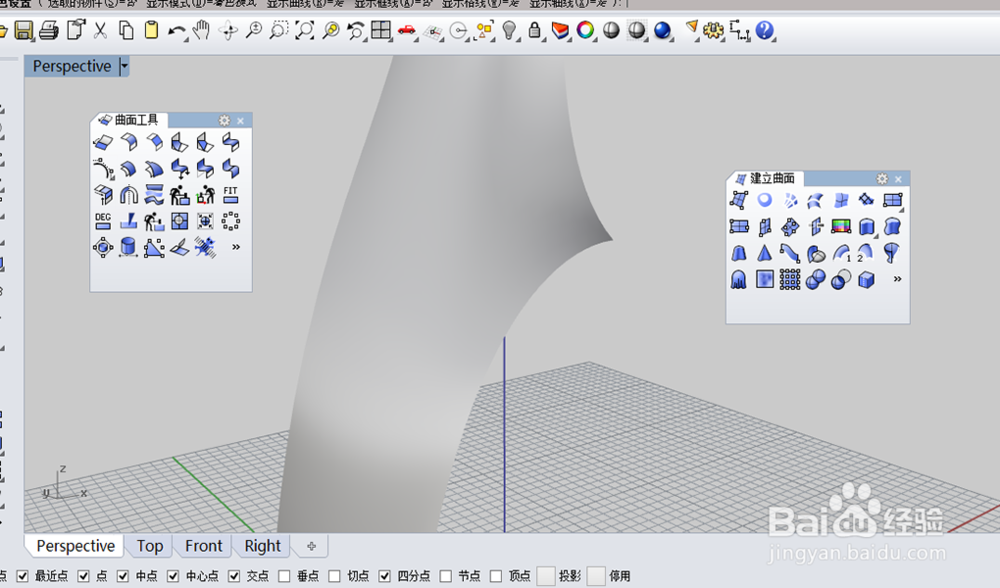Click the Paste clipboard icon
The width and height of the screenshot is (1000, 588).
point(151,30)
